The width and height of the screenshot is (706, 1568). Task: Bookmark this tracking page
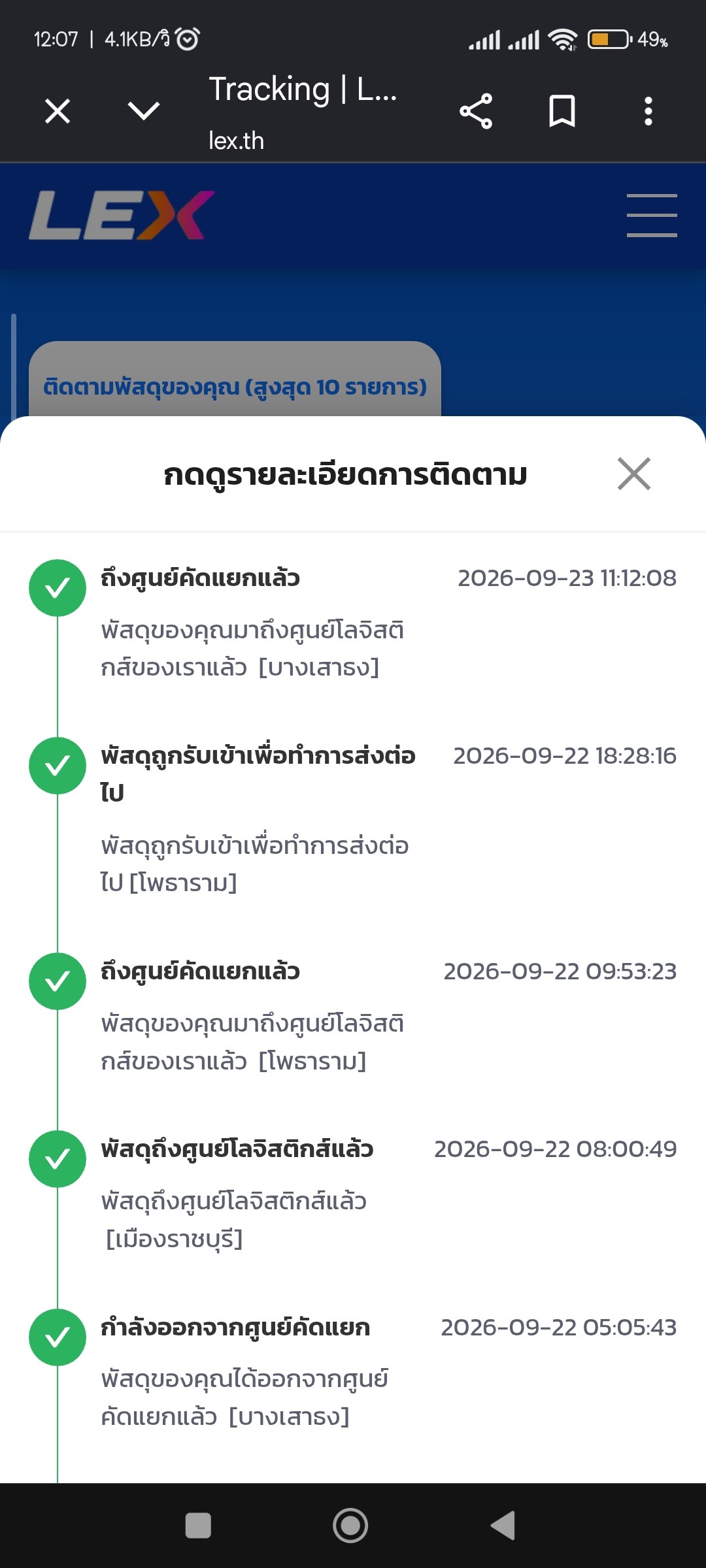click(562, 111)
